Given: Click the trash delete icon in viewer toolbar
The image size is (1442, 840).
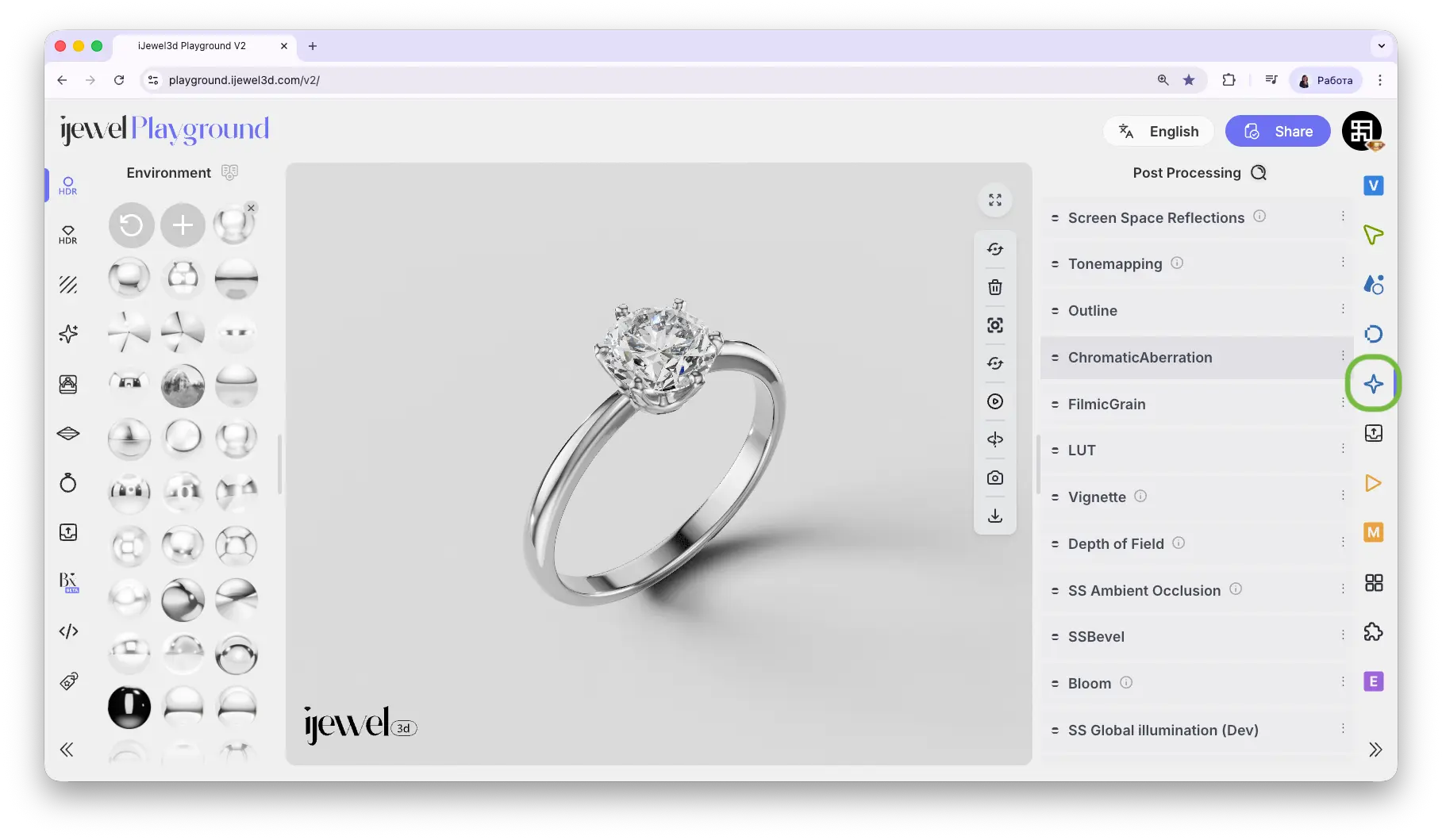Looking at the screenshot, I should 995,287.
